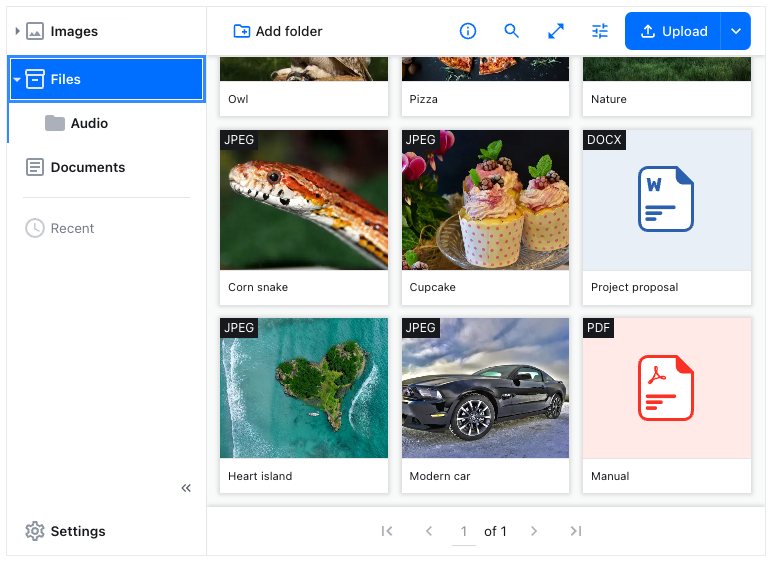Click the info icon in toolbar
Viewport: 770px width, 561px height.
pos(468,31)
